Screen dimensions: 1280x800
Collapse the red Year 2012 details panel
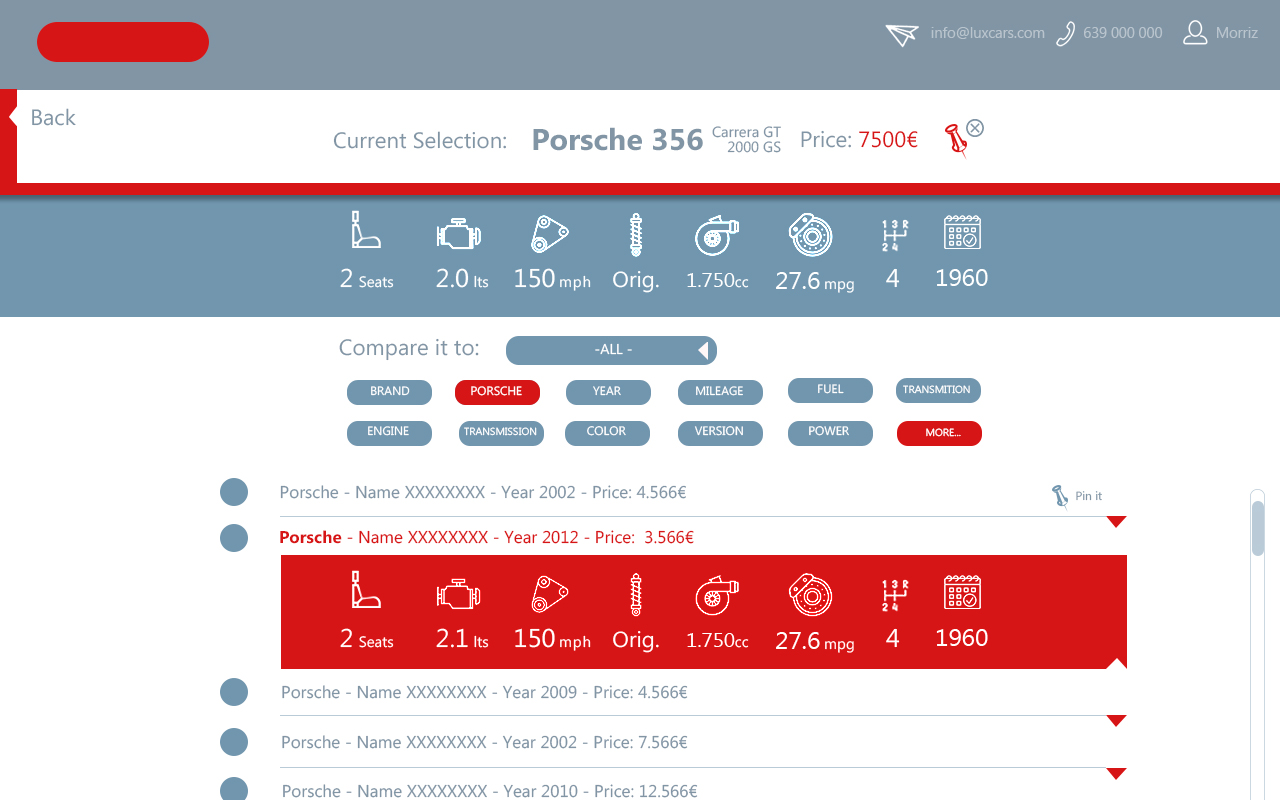click(1117, 663)
